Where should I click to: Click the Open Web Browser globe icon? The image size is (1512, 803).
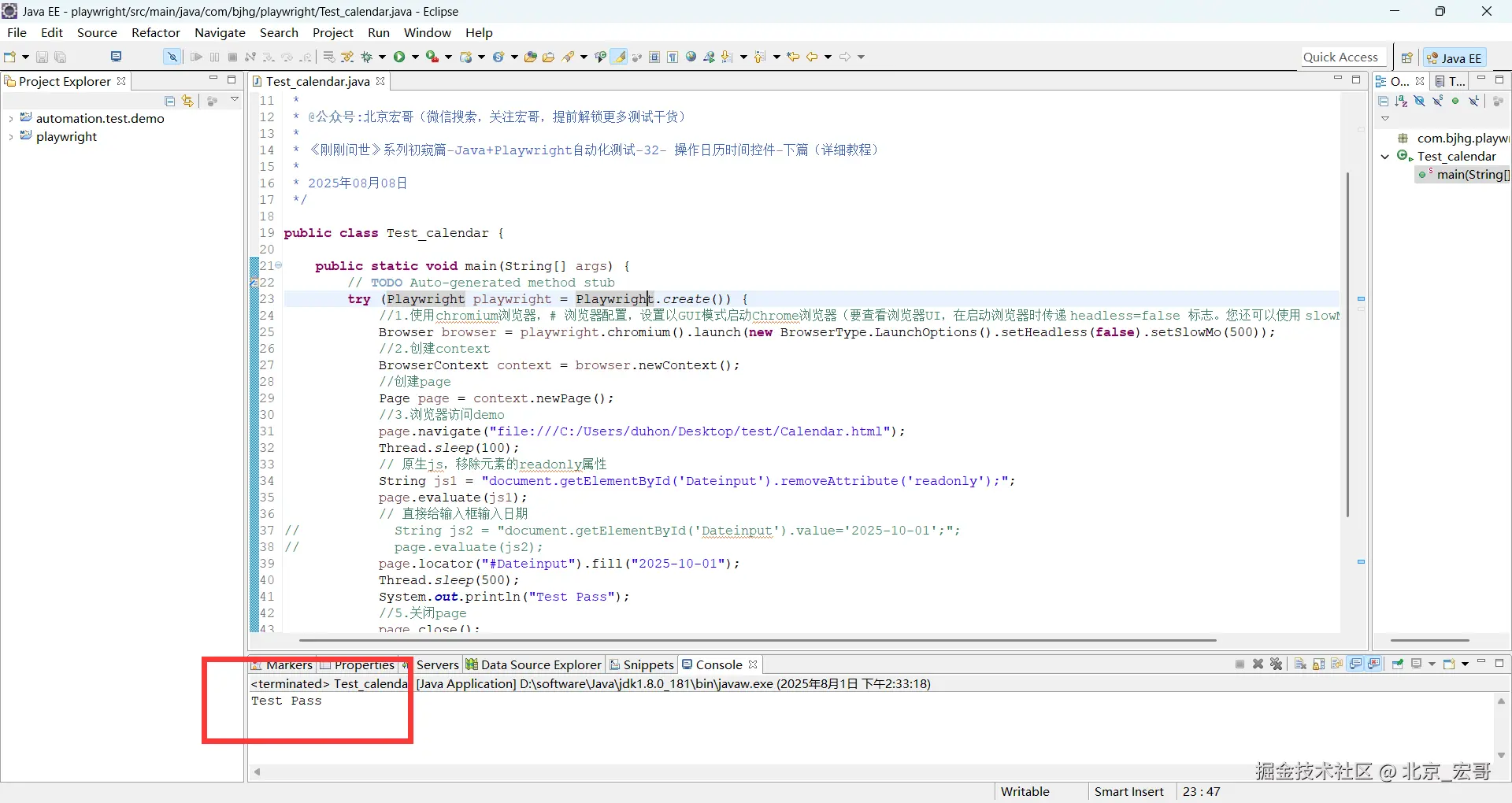691,57
